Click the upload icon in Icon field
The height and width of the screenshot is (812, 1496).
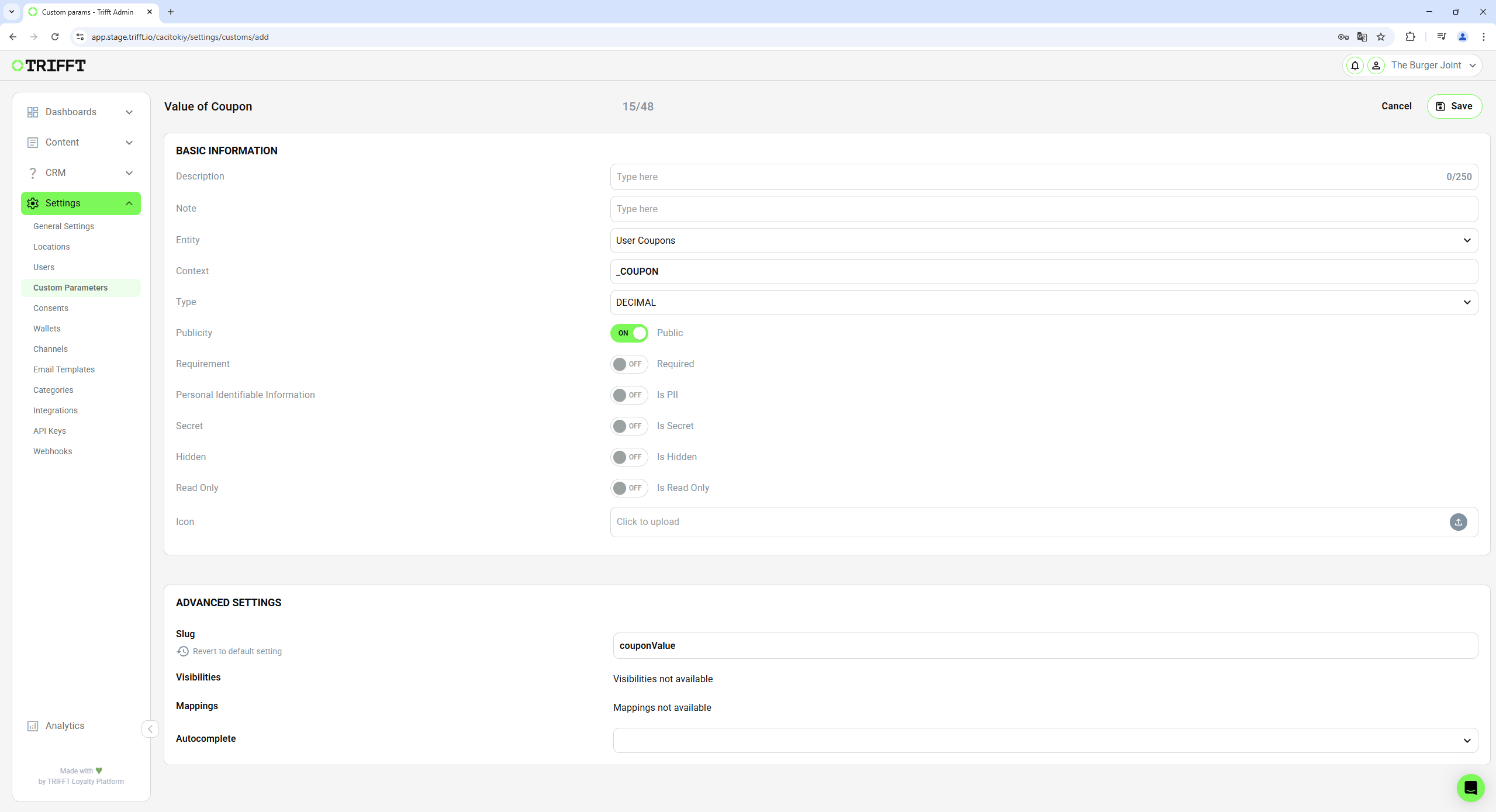1459,522
